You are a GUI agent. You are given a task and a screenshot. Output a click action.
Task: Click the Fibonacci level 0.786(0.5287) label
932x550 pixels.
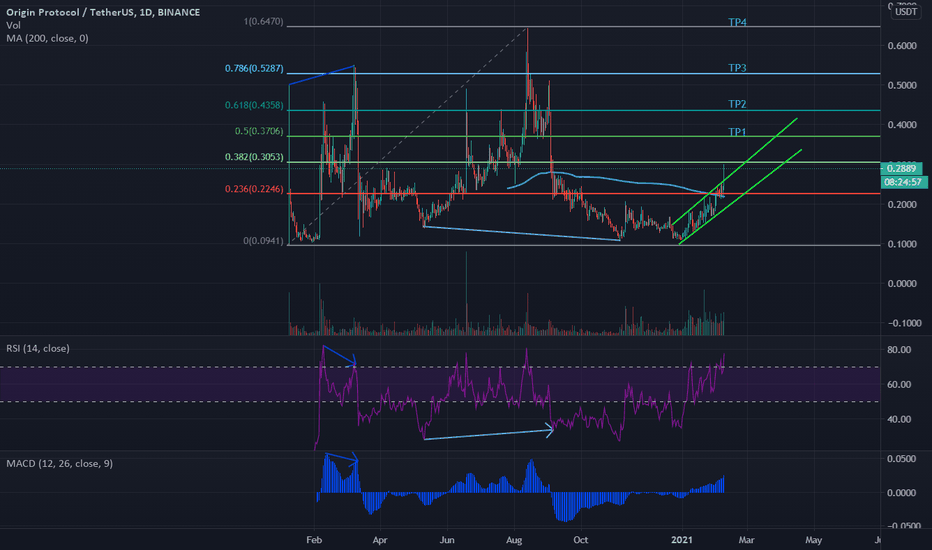click(254, 68)
